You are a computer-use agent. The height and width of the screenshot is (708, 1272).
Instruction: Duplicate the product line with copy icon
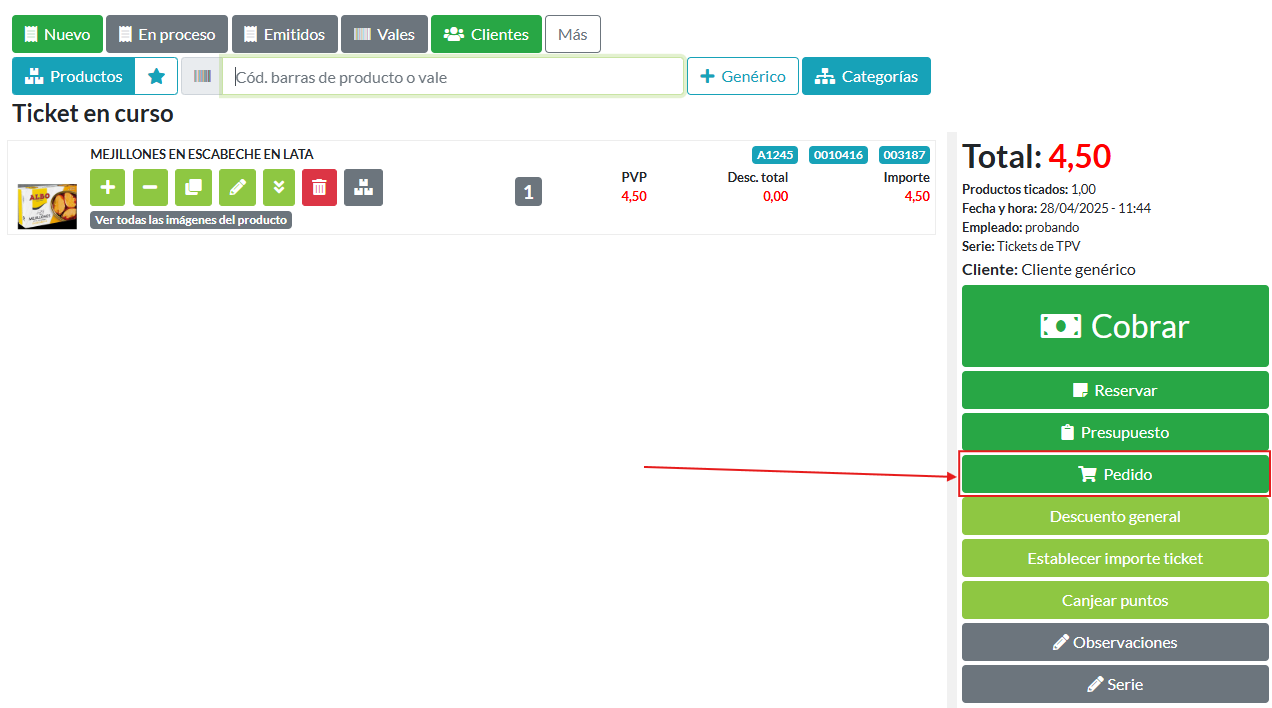pyautogui.click(x=193, y=187)
